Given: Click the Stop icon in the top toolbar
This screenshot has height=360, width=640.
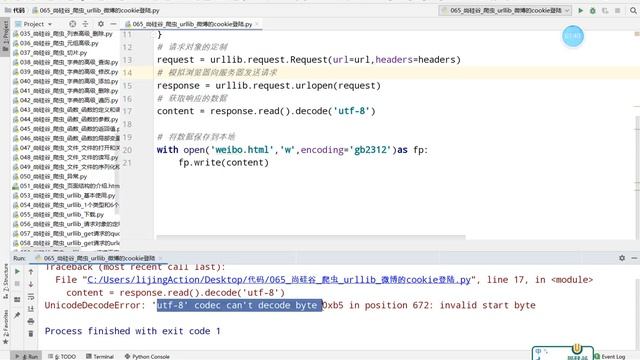Looking at the screenshot, I should pos(618,11).
